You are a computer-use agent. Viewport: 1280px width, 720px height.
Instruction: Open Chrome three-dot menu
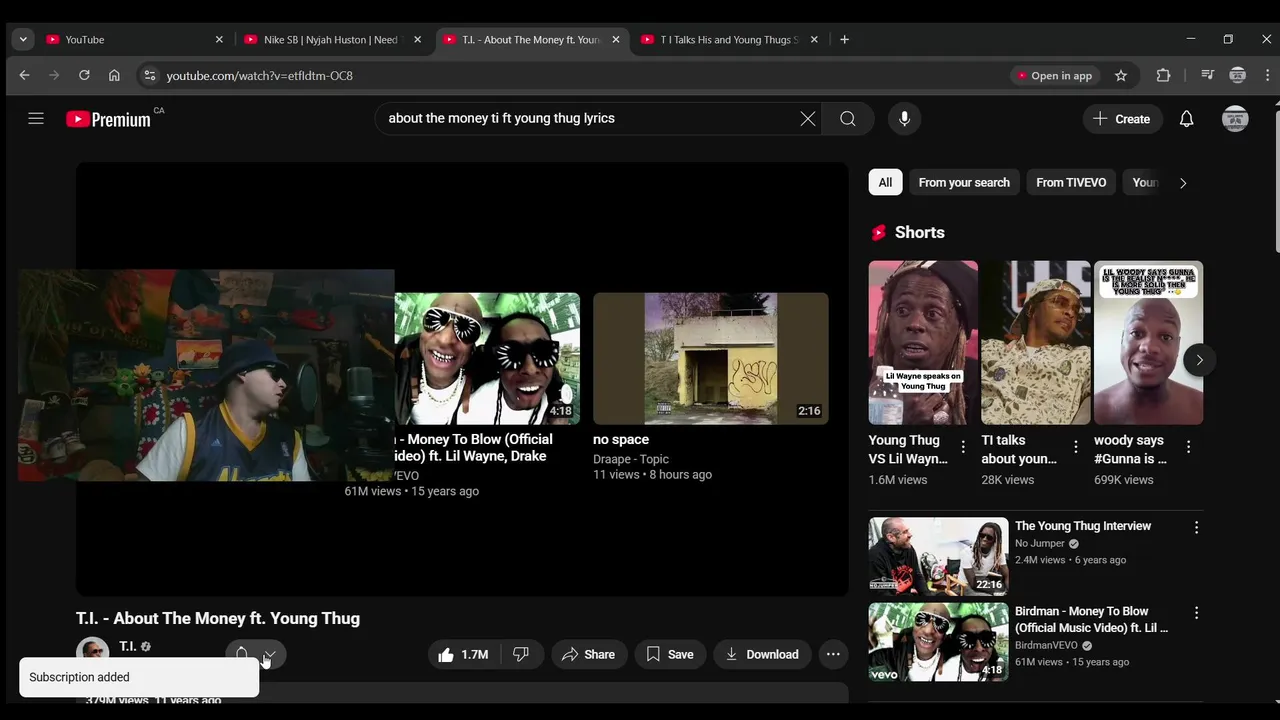pos(1267,76)
